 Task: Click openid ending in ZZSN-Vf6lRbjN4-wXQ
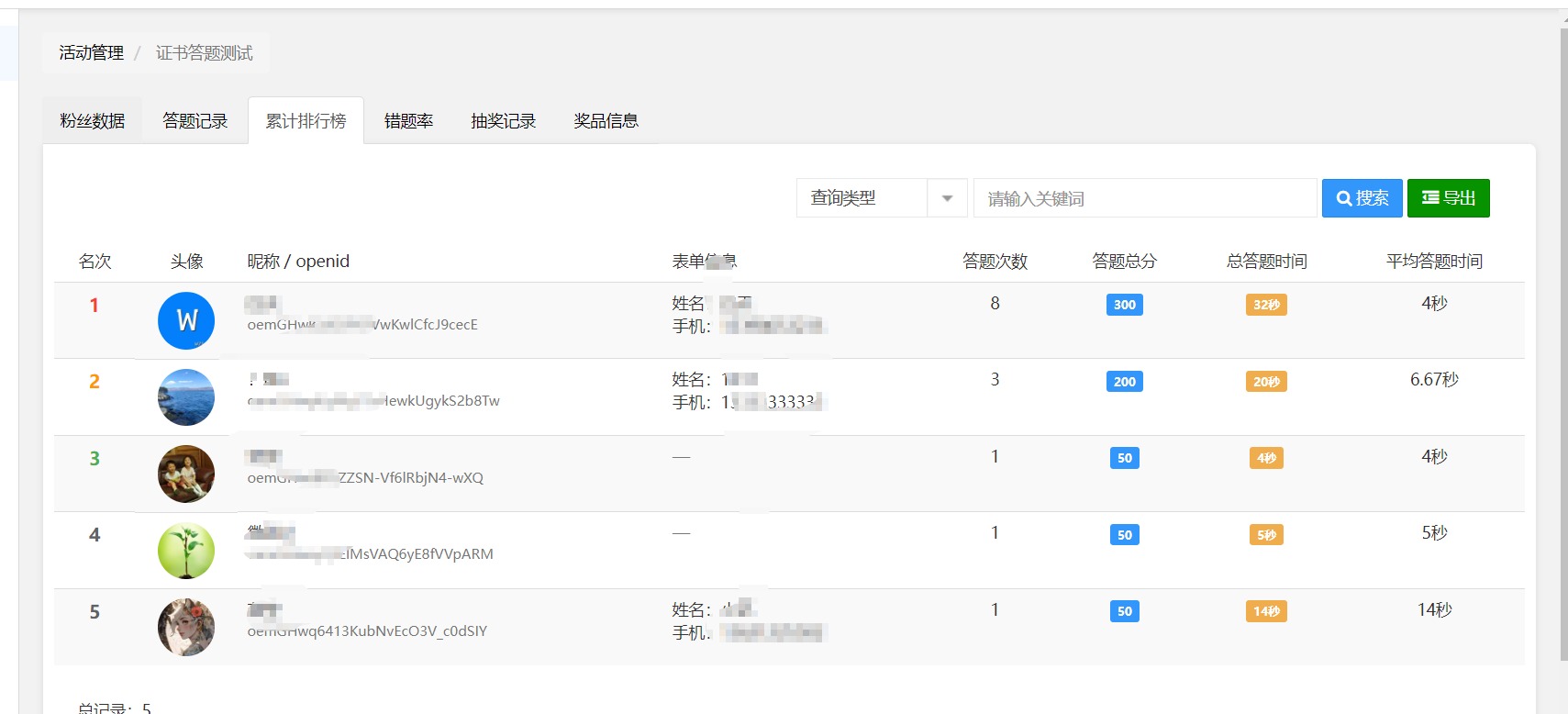(365, 478)
